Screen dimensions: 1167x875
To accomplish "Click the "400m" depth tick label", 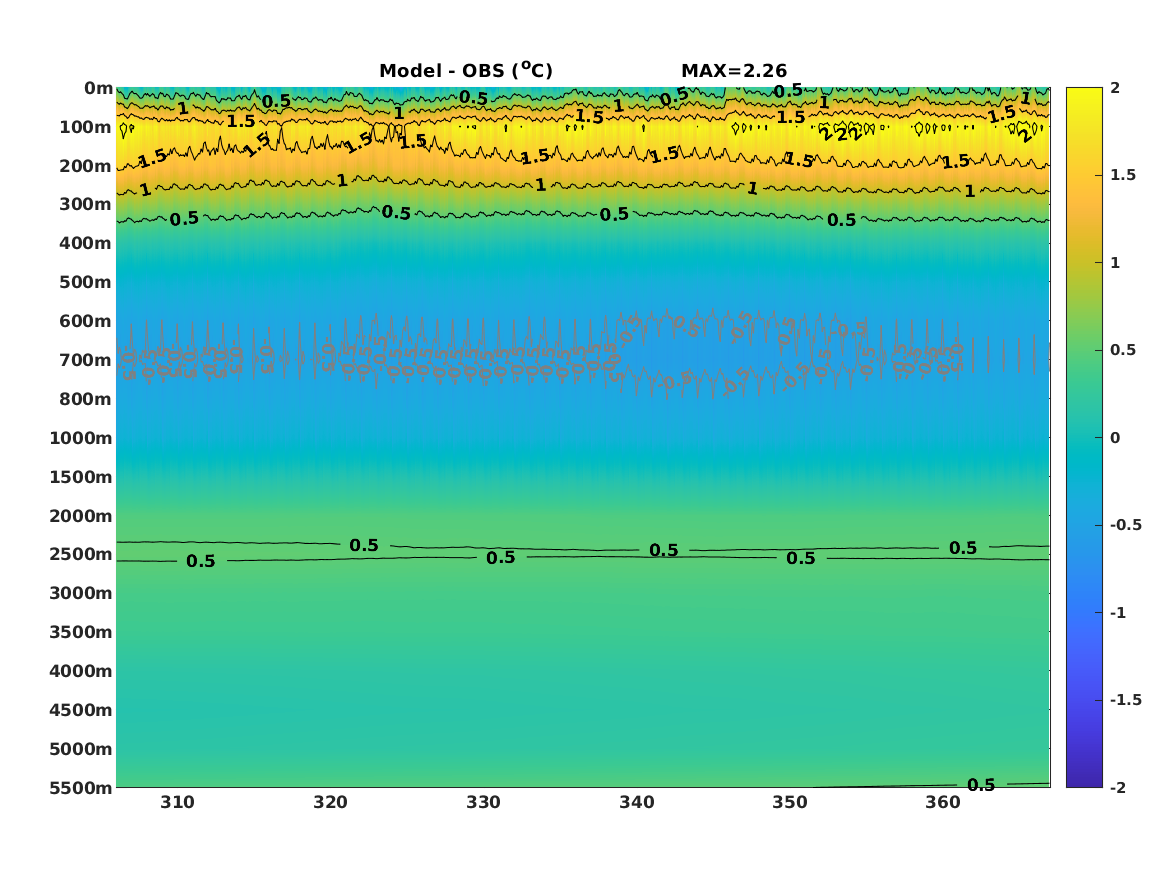I will tap(86, 243).
